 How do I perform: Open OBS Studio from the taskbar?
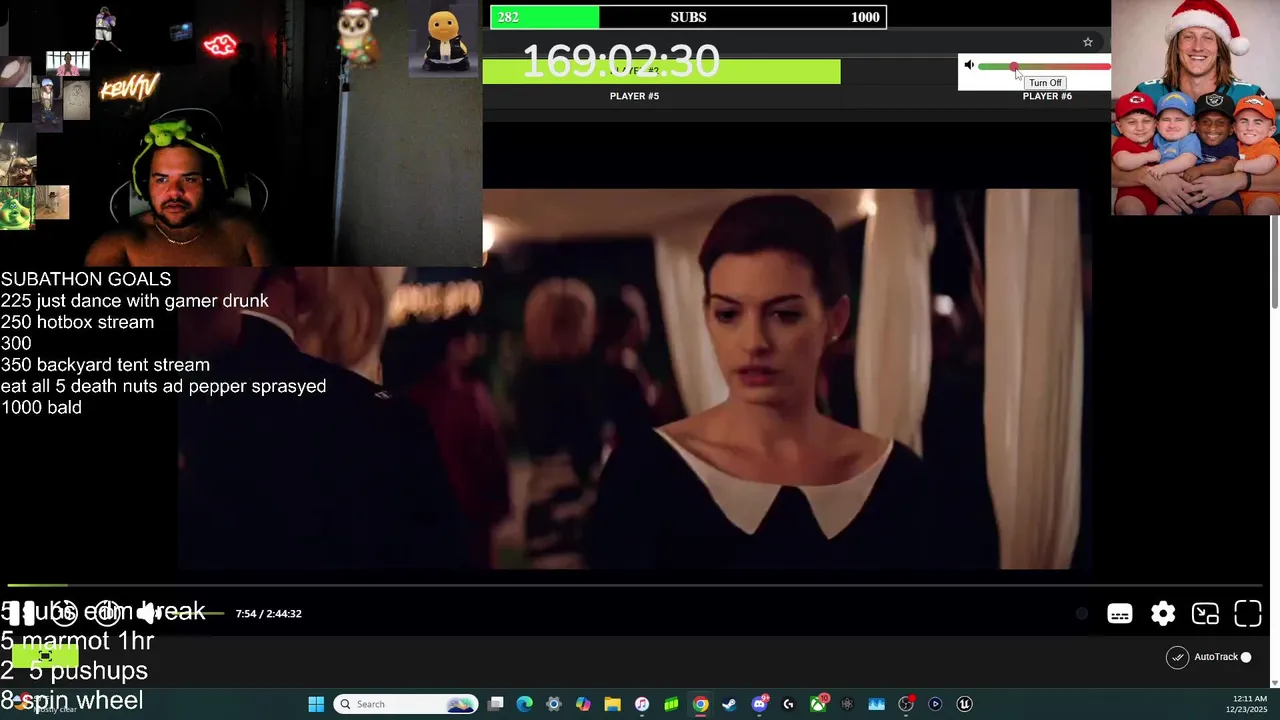tap(906, 704)
